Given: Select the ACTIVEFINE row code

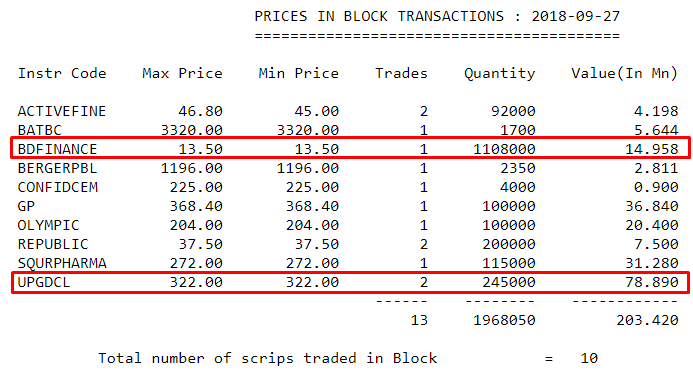Looking at the screenshot, I should (x=62, y=111).
